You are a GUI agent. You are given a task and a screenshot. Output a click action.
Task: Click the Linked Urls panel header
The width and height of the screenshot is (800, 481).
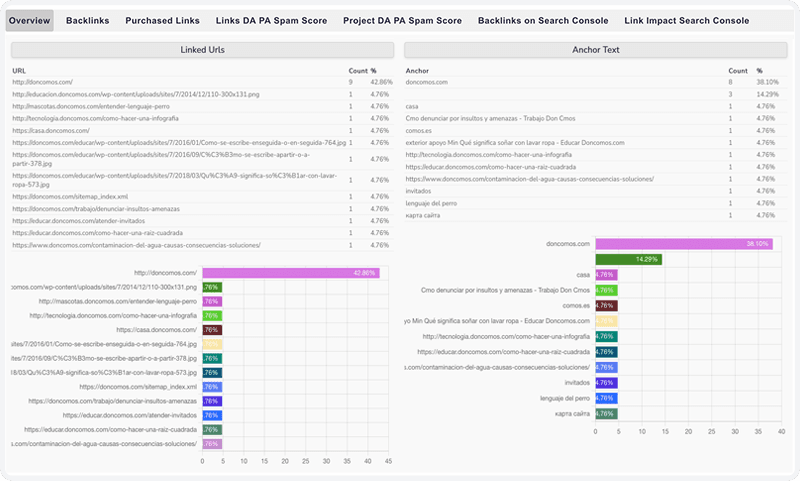tap(203, 50)
